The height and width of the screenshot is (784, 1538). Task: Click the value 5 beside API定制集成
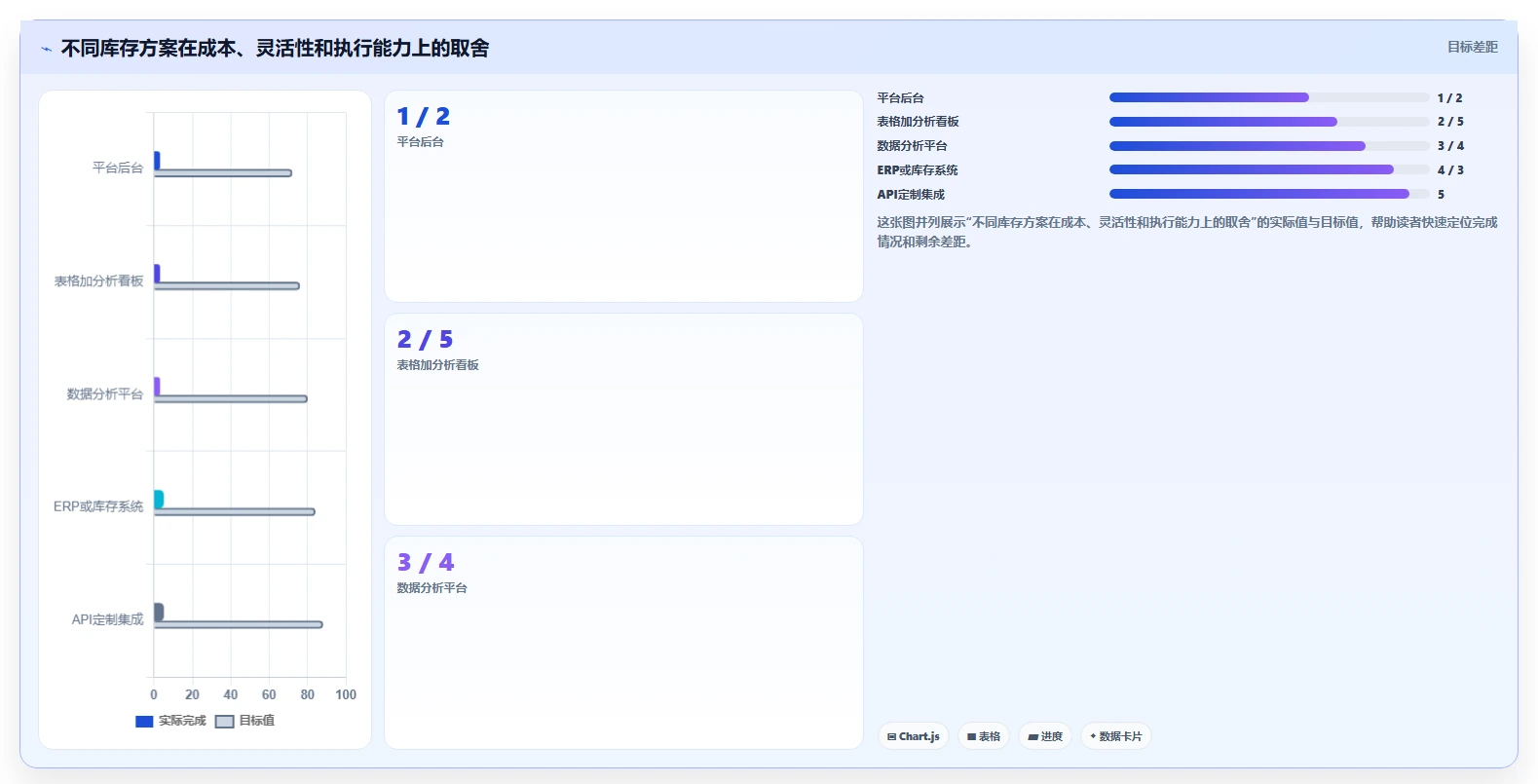click(1442, 194)
